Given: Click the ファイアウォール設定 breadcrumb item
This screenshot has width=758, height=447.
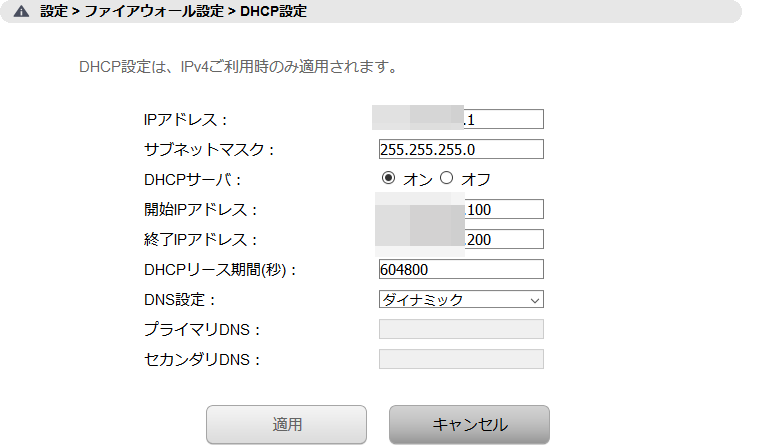Looking at the screenshot, I should [154, 11].
